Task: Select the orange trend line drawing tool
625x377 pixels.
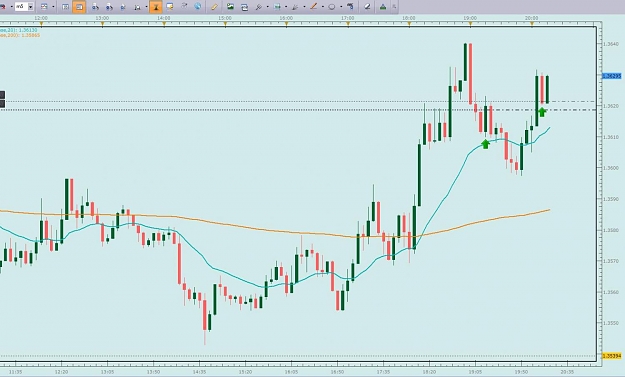Action: pos(314,6)
